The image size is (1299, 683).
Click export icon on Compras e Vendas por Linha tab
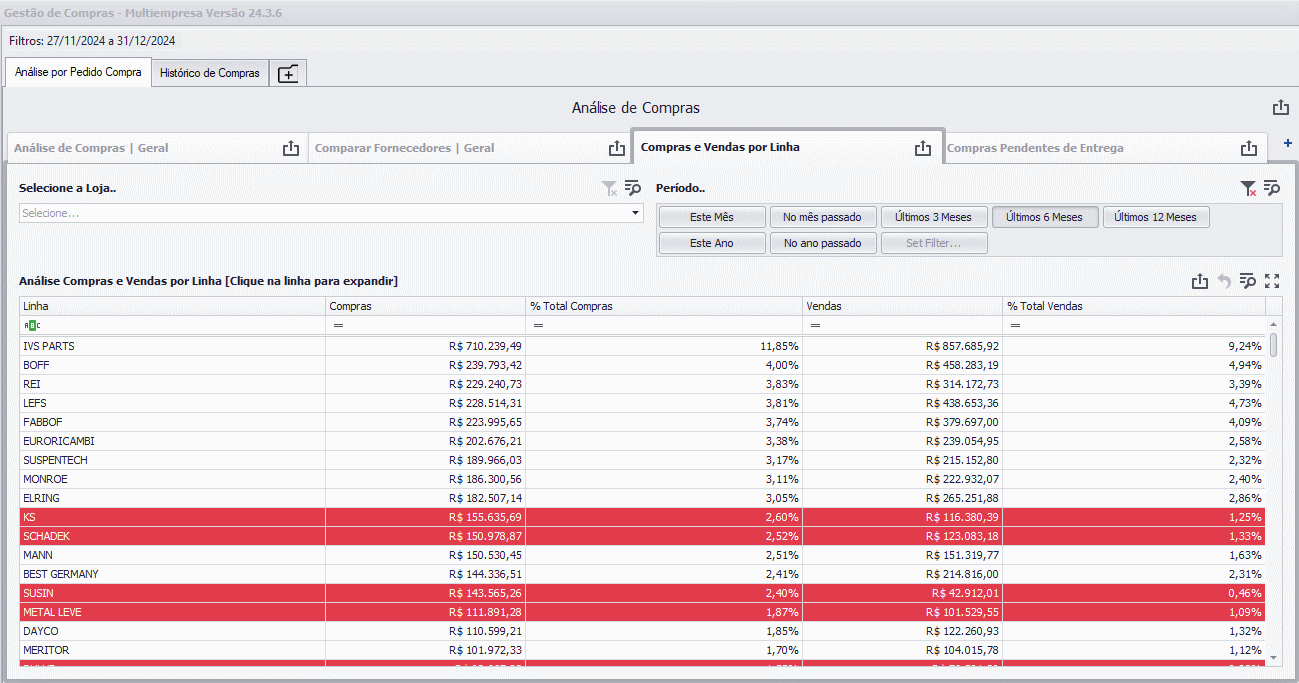click(923, 148)
